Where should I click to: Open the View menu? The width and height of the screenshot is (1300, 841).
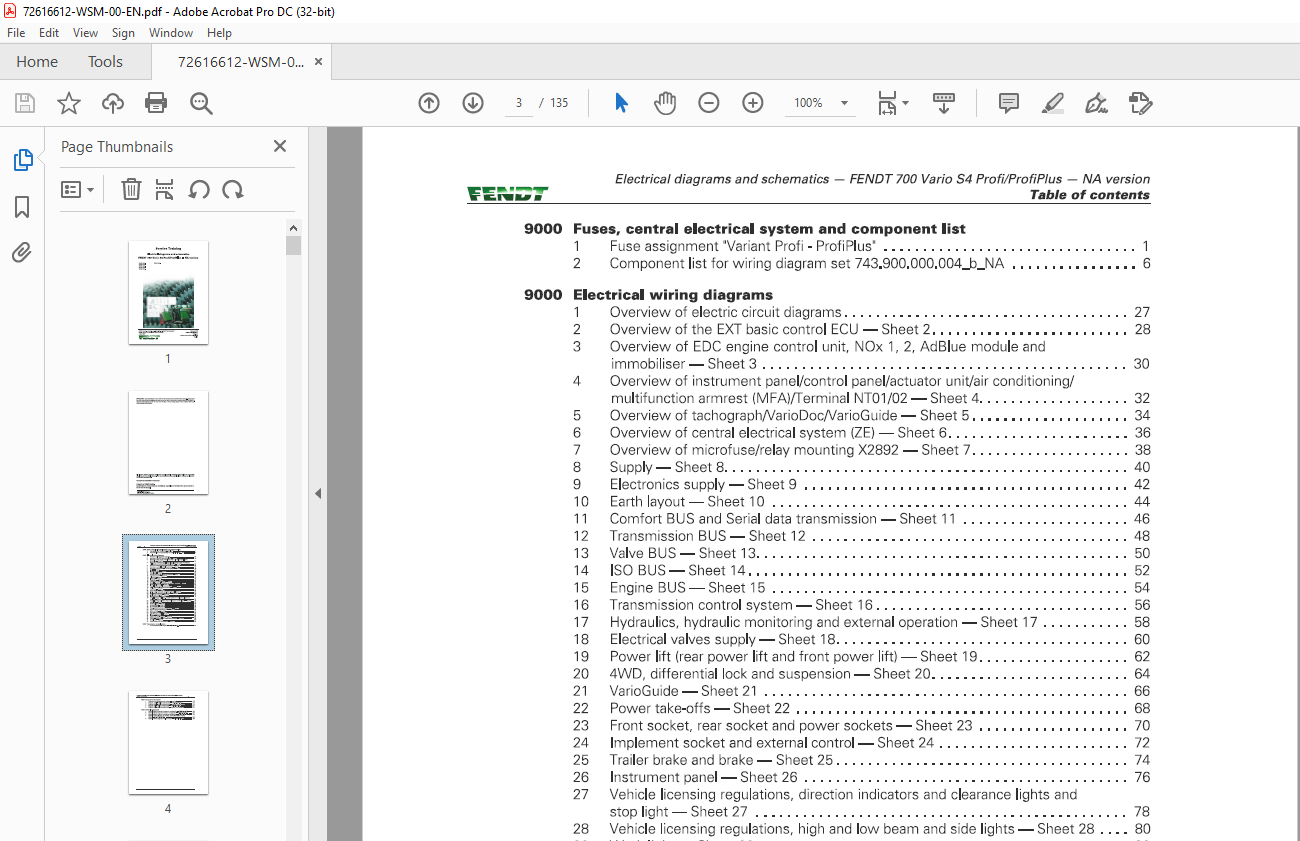[86, 33]
